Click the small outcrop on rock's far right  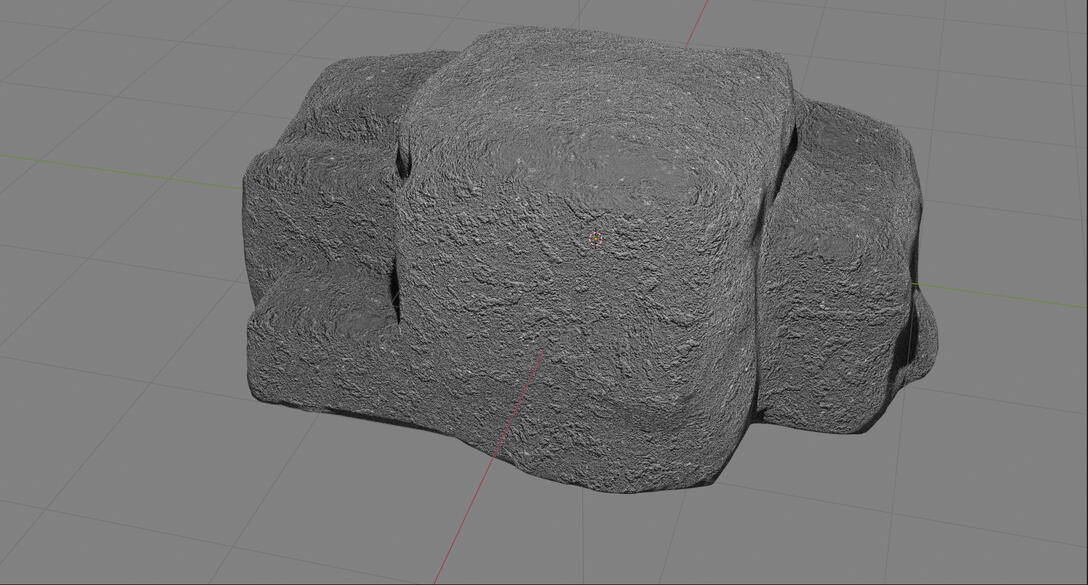(925, 340)
